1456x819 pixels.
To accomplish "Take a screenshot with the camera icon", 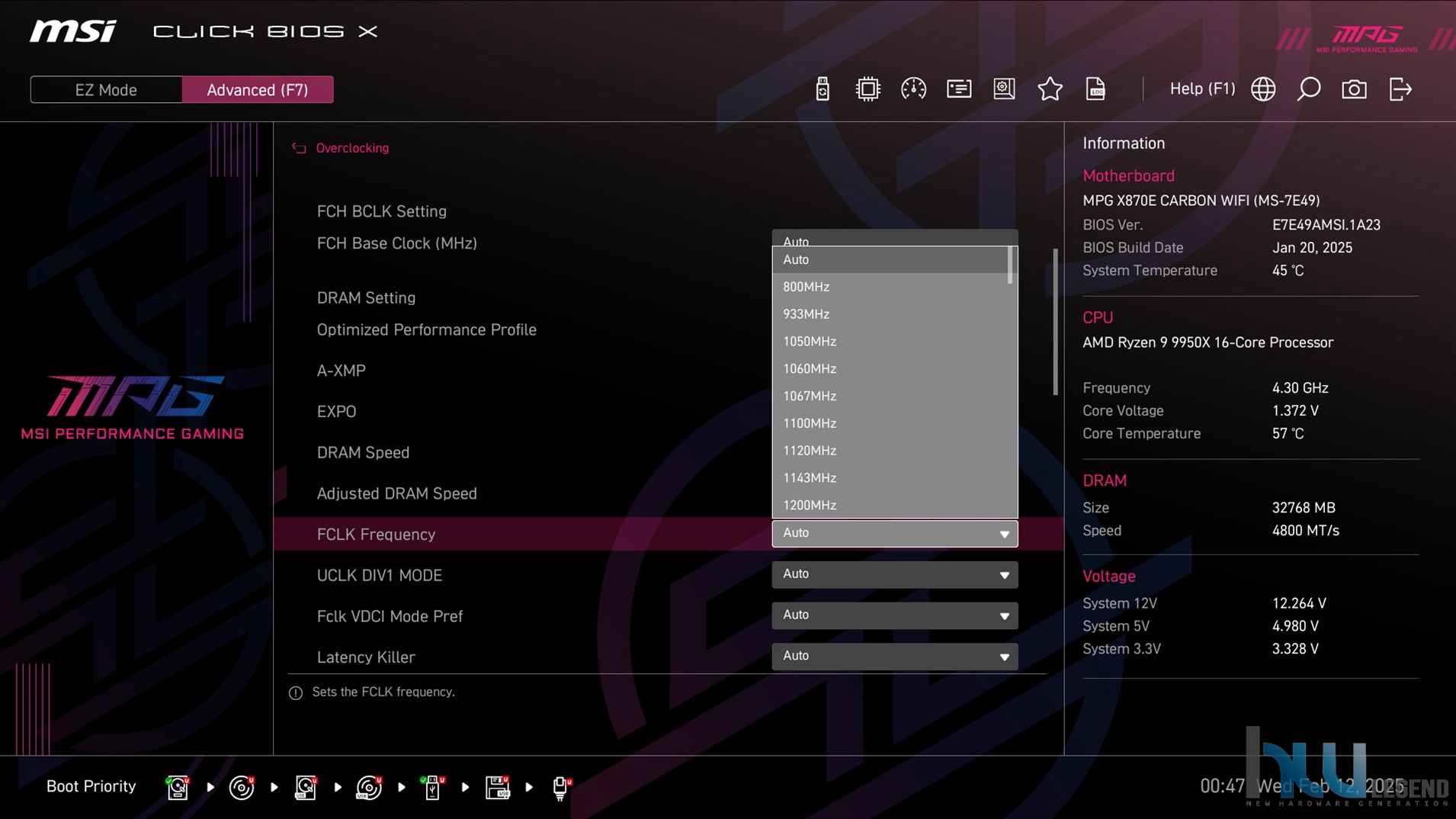I will [x=1354, y=89].
